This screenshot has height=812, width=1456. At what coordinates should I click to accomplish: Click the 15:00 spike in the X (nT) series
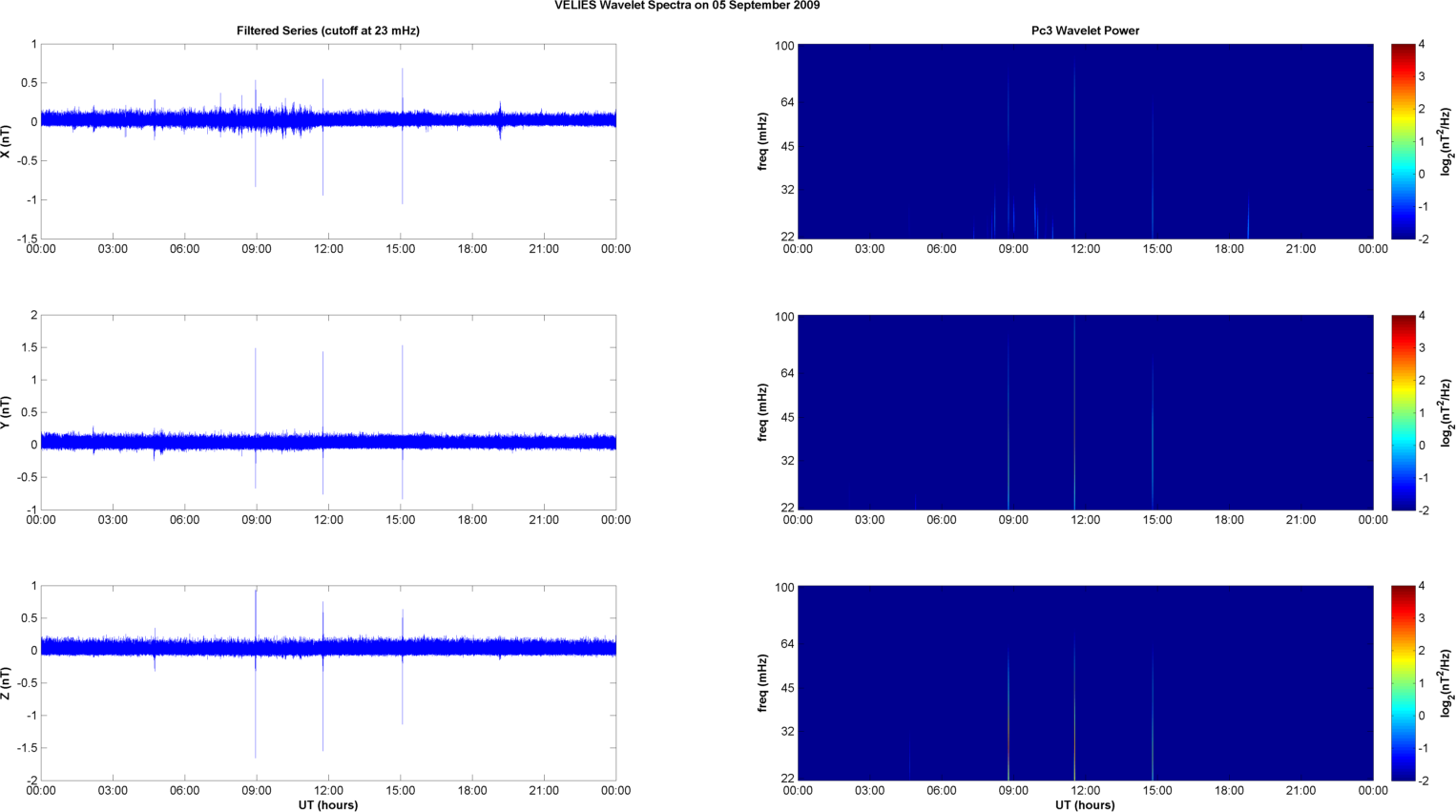pyautogui.click(x=402, y=135)
